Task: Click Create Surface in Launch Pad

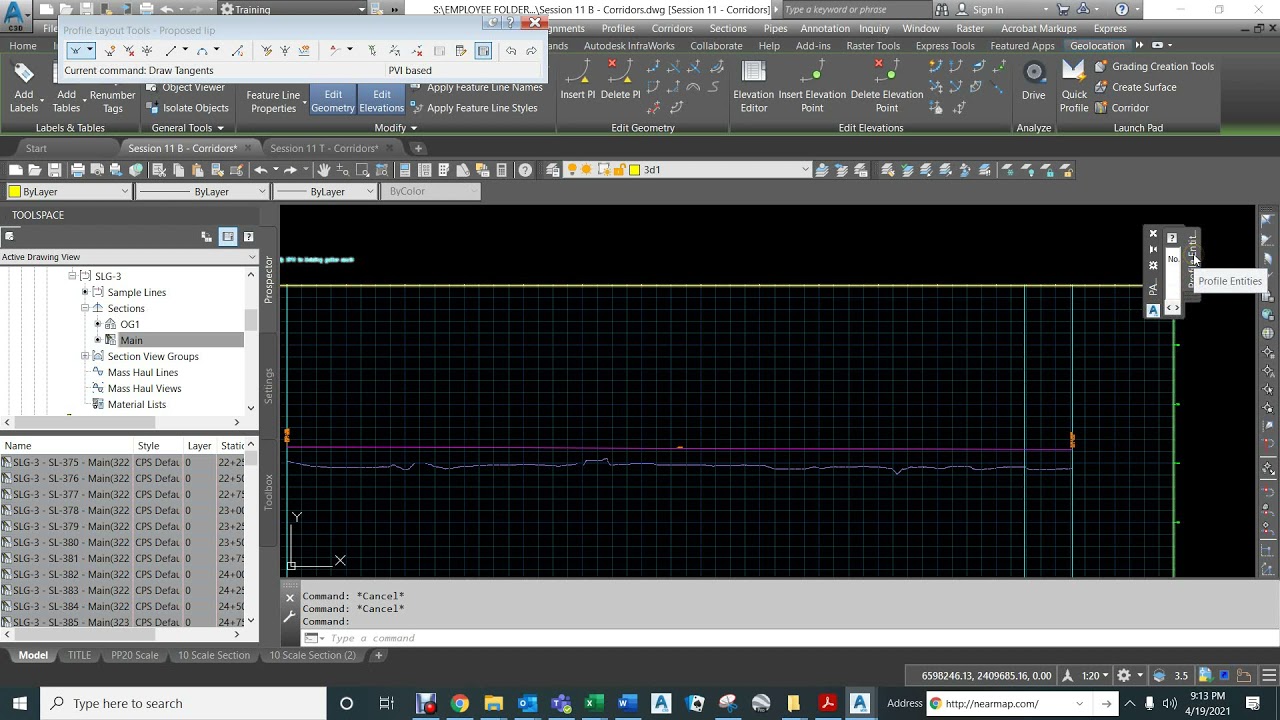Action: pyautogui.click(x=1135, y=87)
